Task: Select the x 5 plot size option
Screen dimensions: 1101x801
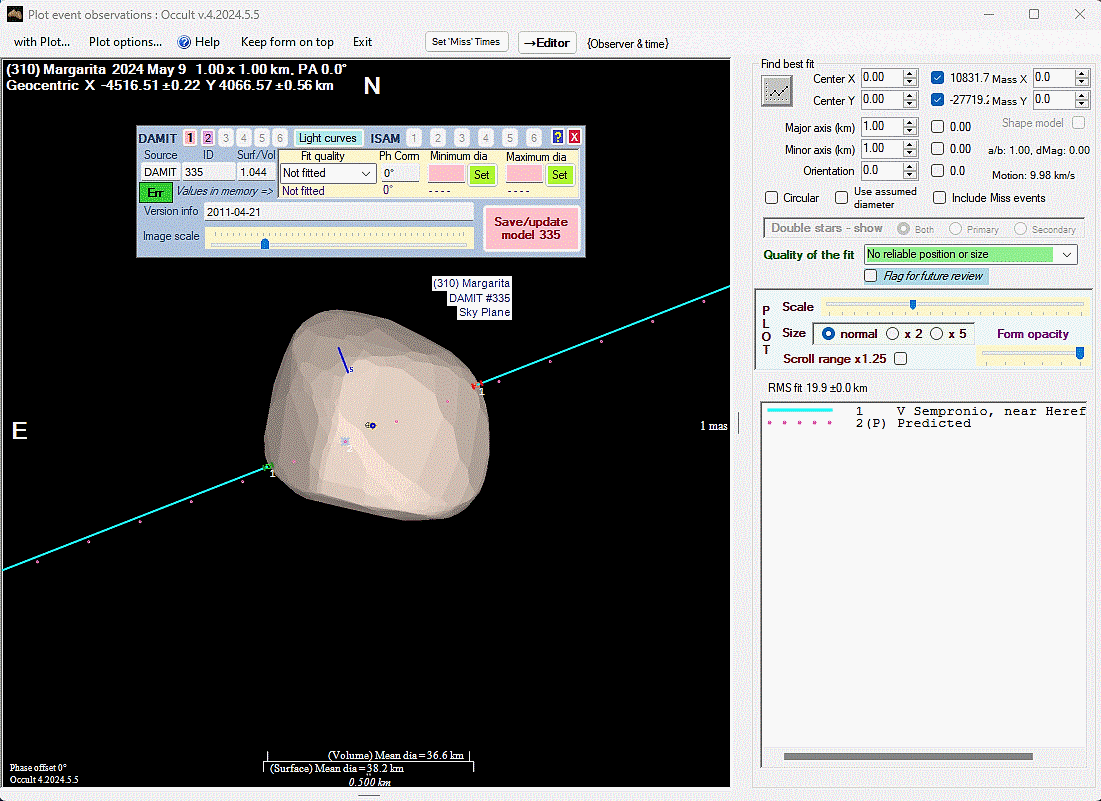Action: (937, 334)
